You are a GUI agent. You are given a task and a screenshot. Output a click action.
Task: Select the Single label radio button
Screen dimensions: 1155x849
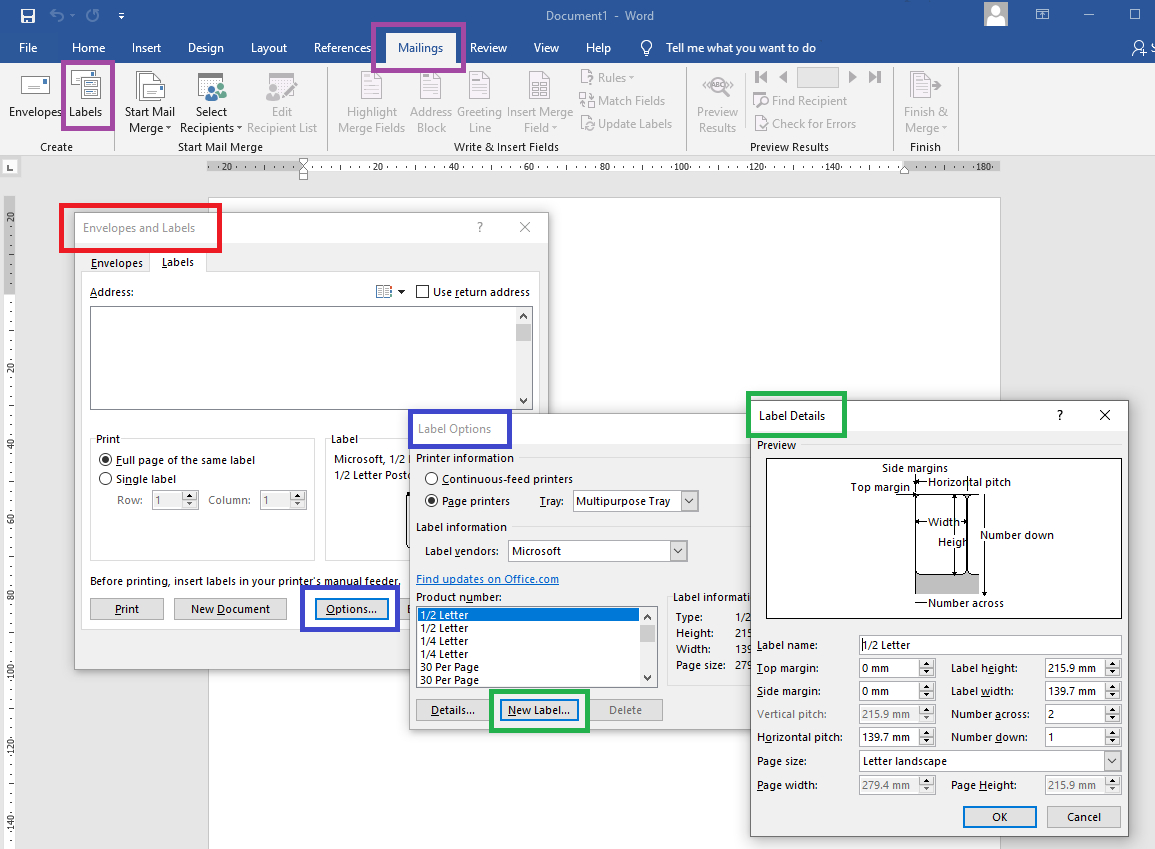105,478
